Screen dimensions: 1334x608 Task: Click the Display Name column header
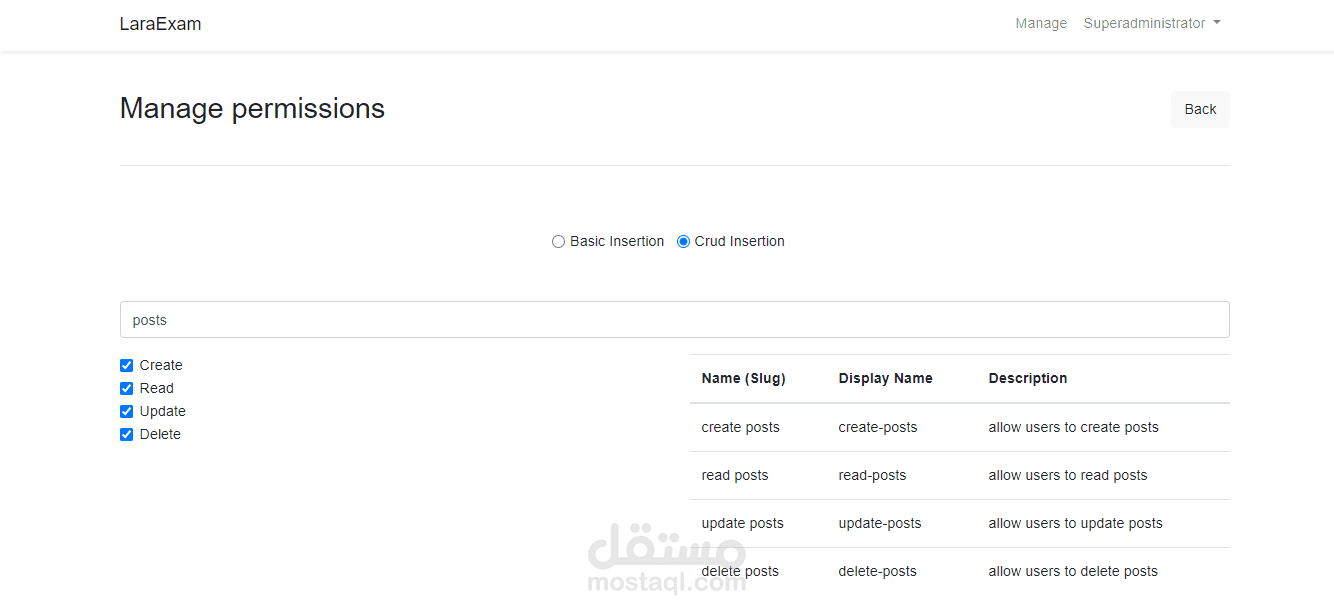[885, 378]
